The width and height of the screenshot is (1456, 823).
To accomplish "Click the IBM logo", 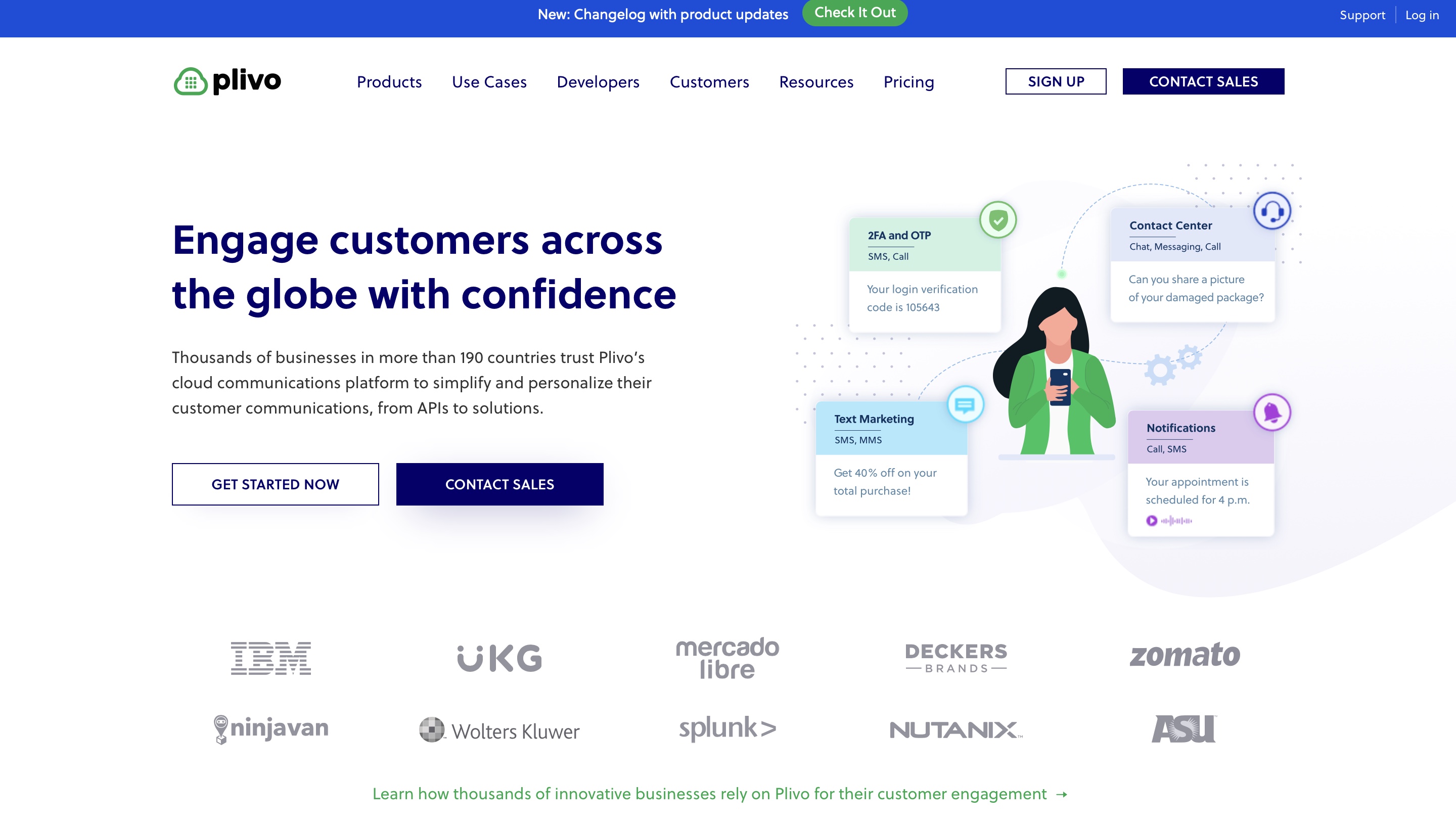I will click(x=271, y=658).
